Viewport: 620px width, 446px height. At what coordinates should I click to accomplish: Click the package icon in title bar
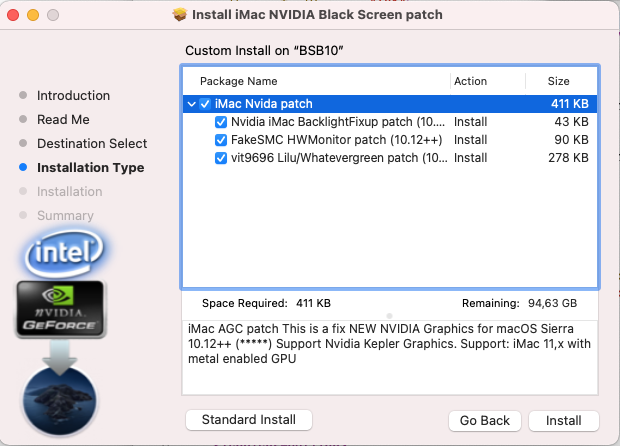tap(180, 15)
